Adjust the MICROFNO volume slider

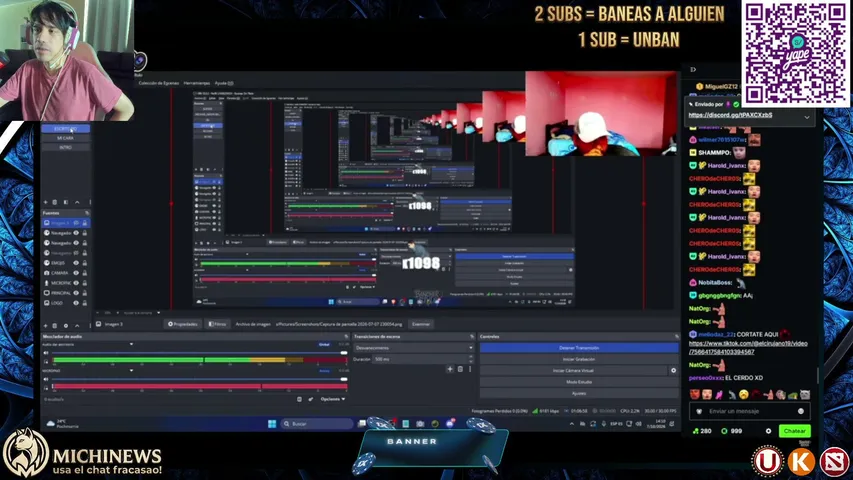[x=199, y=379]
